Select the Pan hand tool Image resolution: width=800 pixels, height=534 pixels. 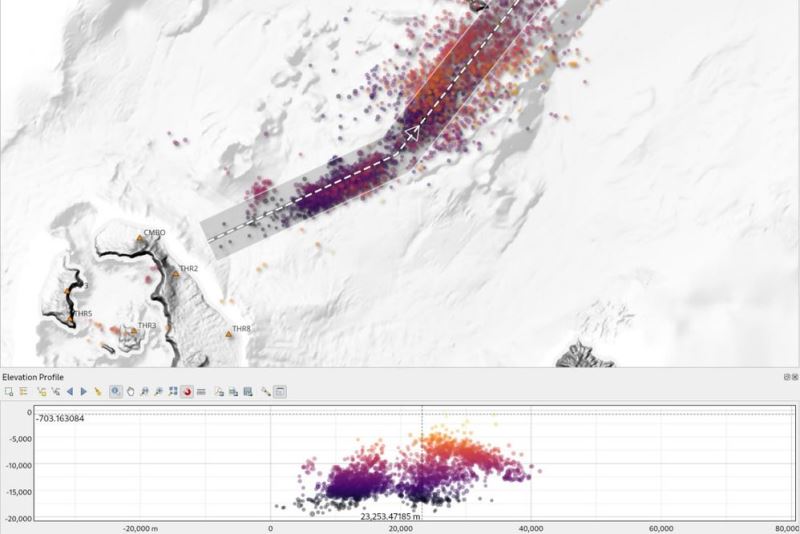click(131, 391)
